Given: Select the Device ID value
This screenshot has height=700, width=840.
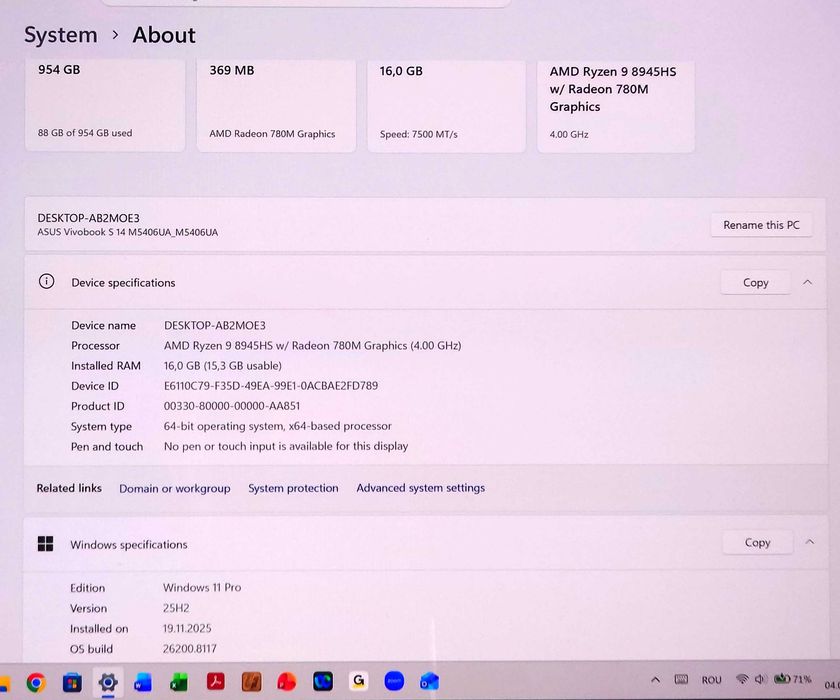Looking at the screenshot, I should [271, 386].
